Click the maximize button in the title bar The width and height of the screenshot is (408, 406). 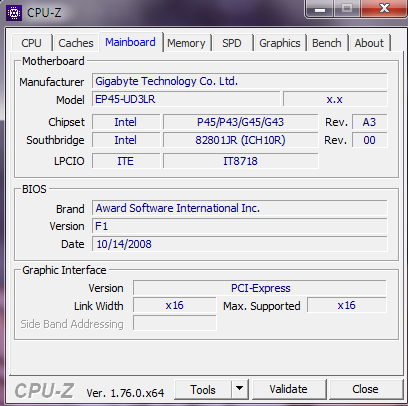tap(347, 9)
